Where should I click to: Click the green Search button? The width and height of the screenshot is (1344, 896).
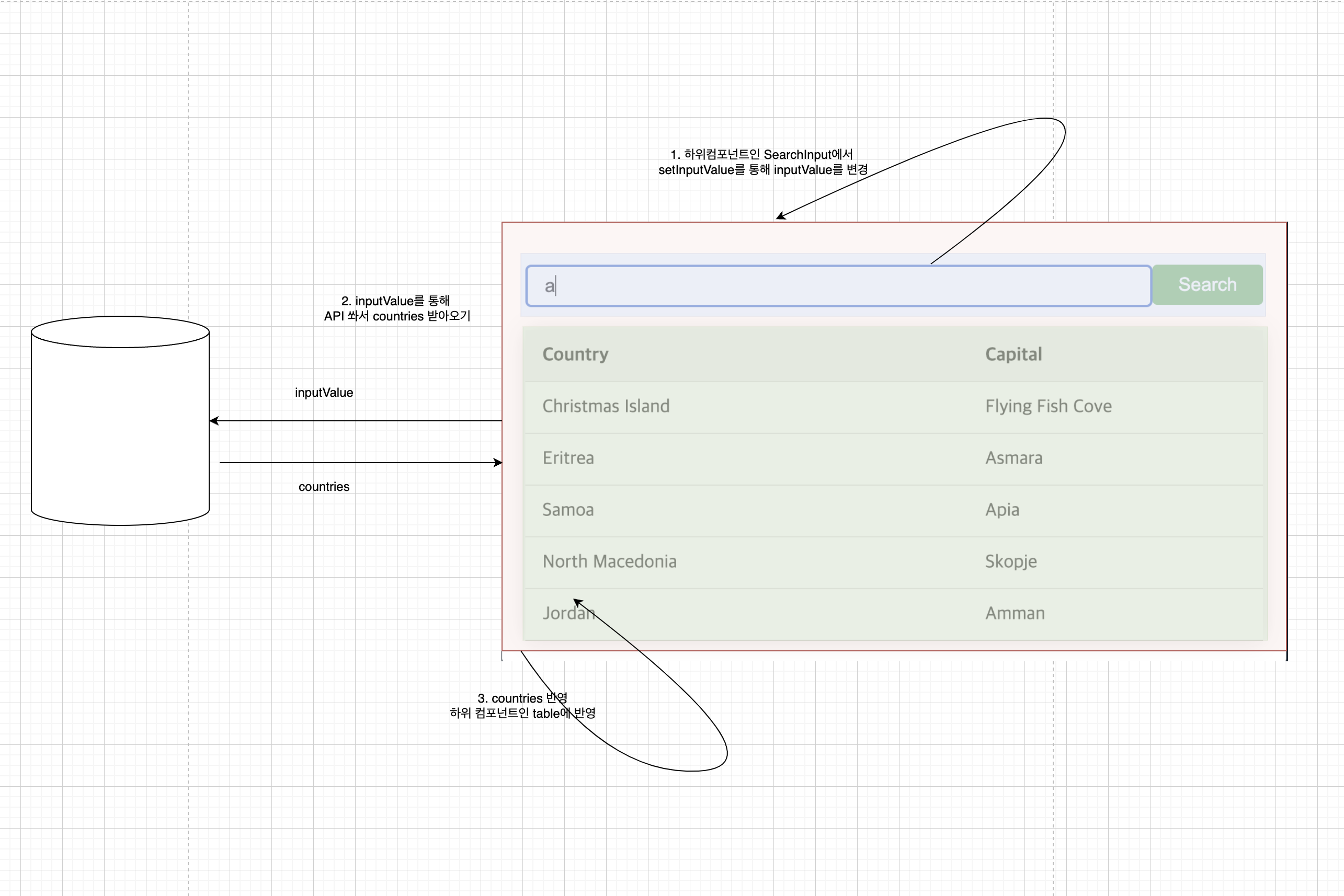[1207, 284]
